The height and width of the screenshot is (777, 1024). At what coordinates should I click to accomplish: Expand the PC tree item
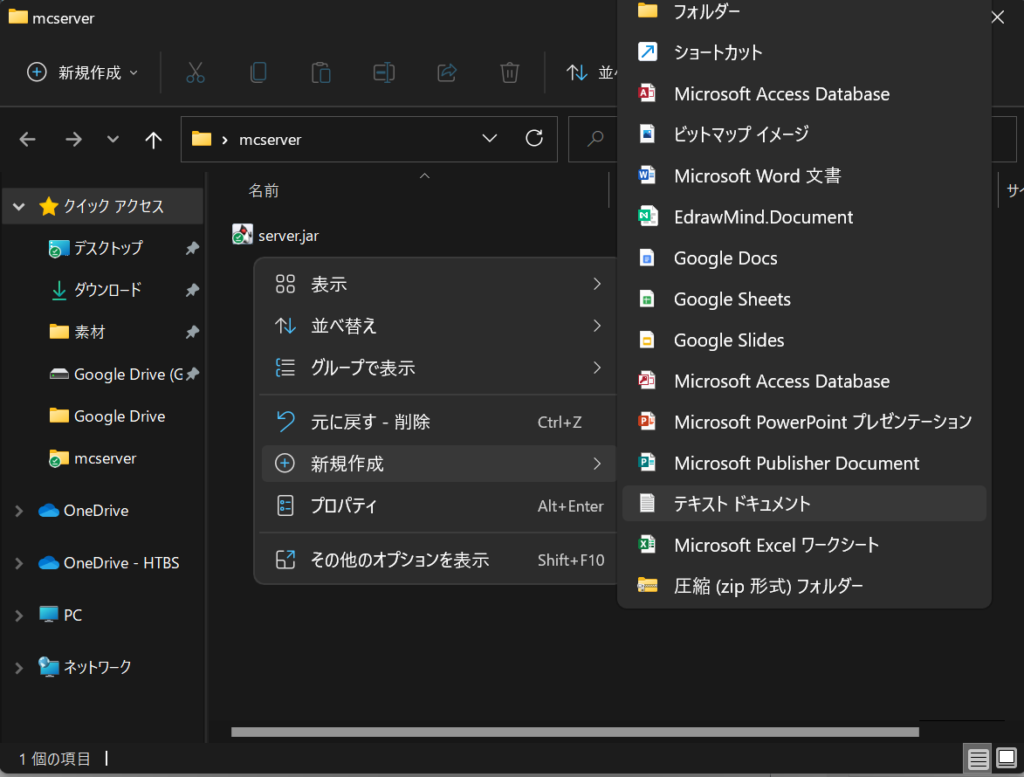tap(18, 614)
